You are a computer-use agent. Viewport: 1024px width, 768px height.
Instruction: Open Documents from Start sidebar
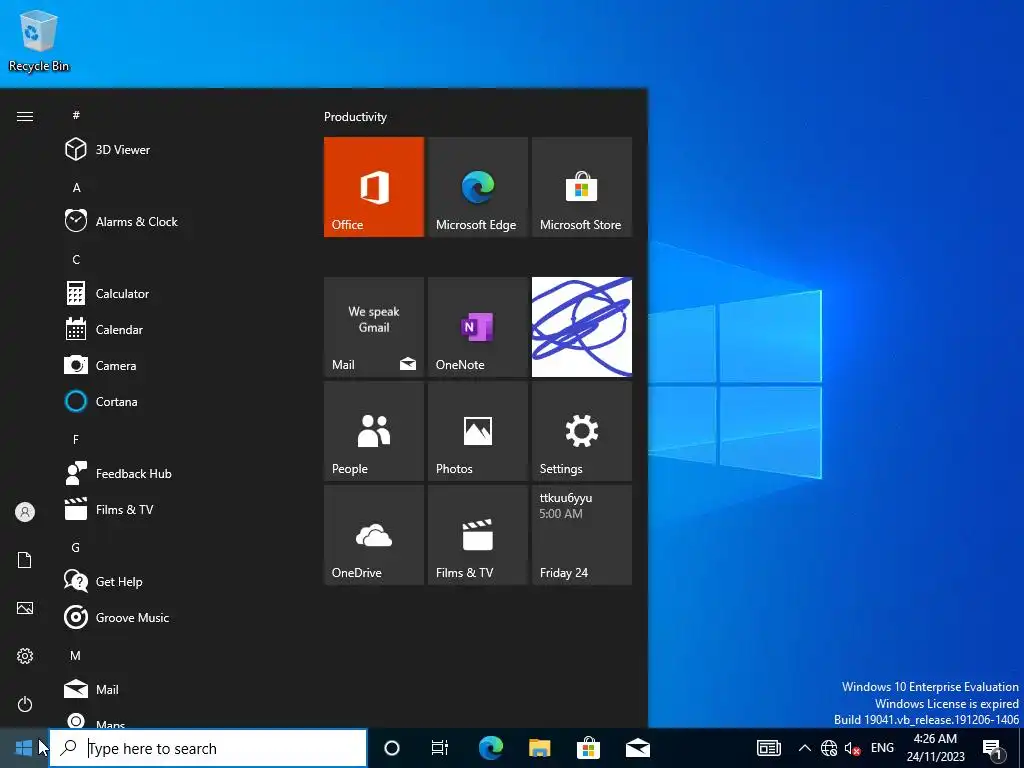click(25, 560)
